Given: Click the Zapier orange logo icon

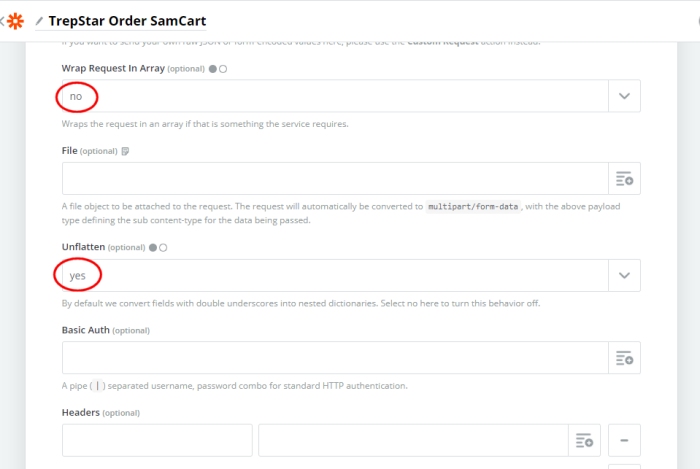Looking at the screenshot, I should 16,21.
